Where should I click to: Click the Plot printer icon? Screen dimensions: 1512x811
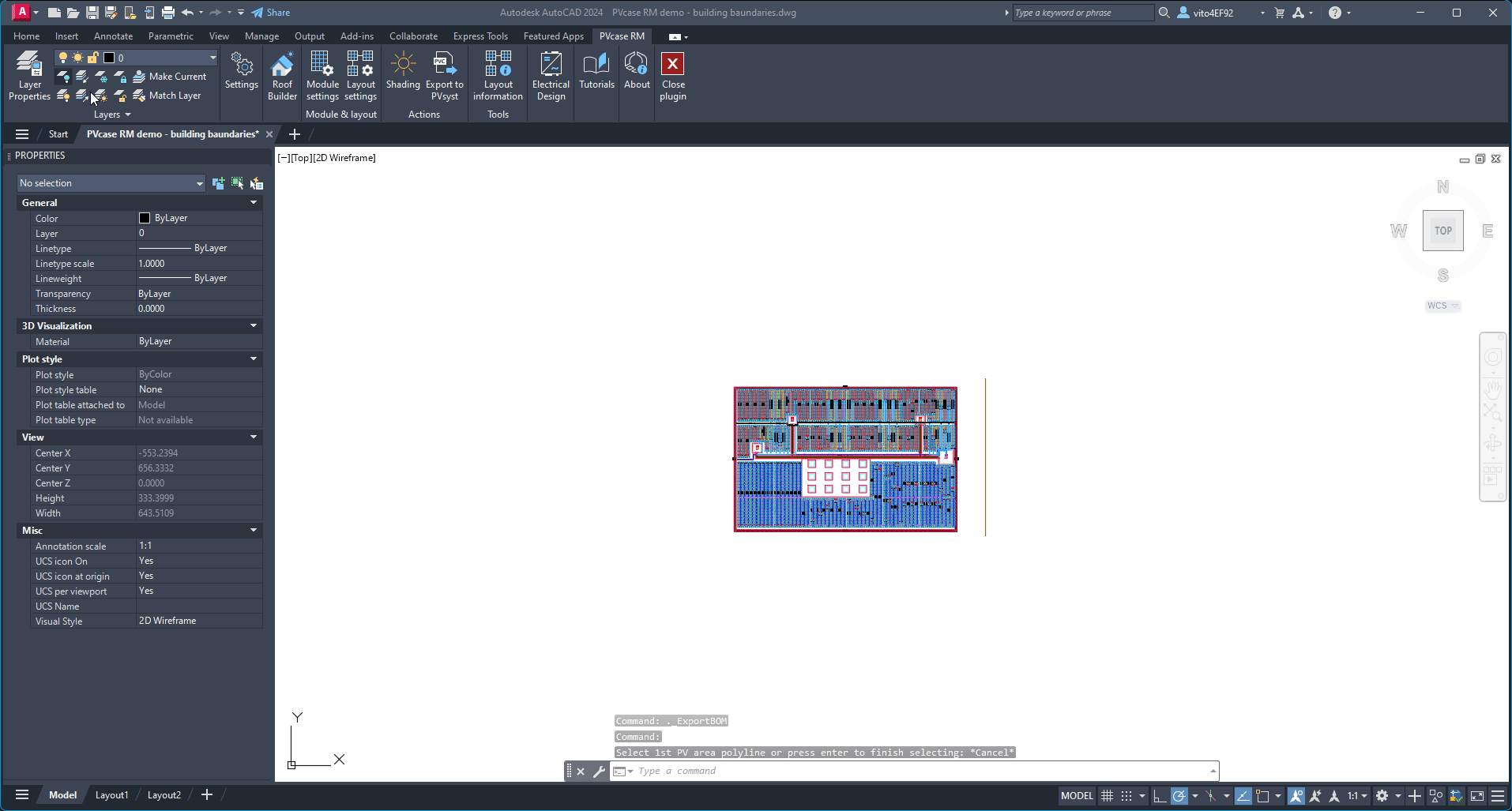click(x=168, y=13)
